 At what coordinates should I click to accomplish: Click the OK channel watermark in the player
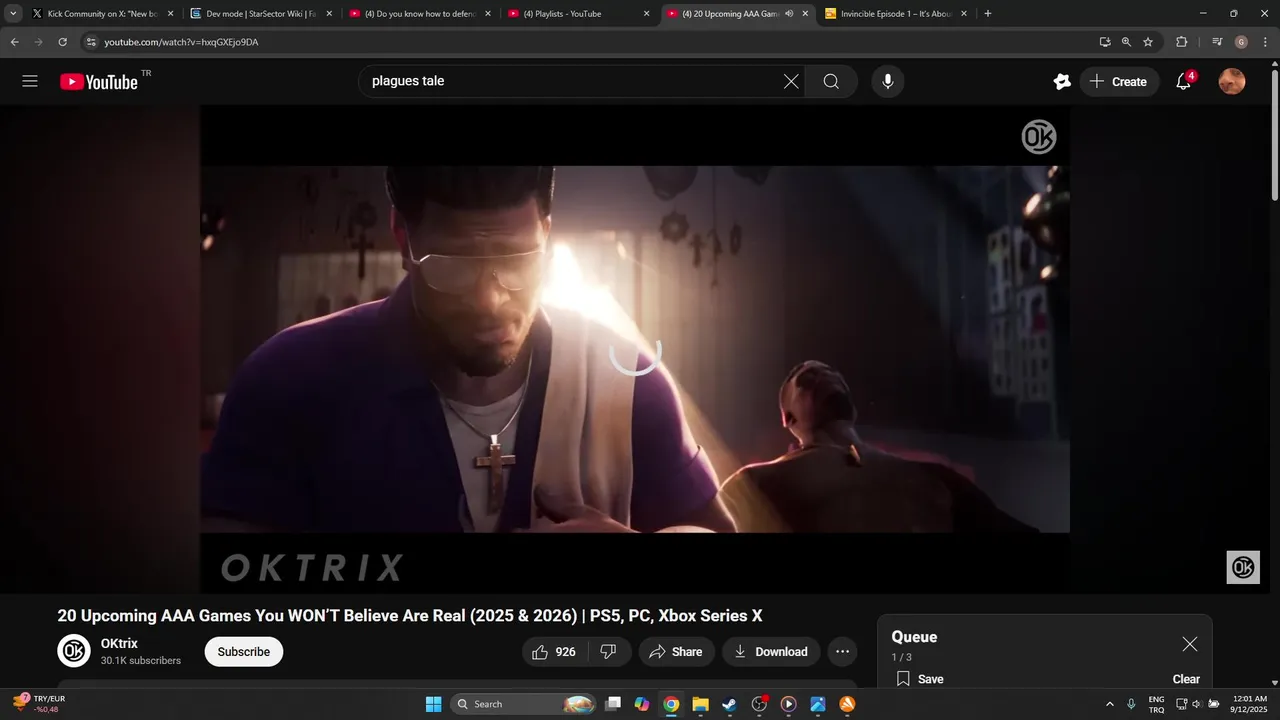[1243, 567]
